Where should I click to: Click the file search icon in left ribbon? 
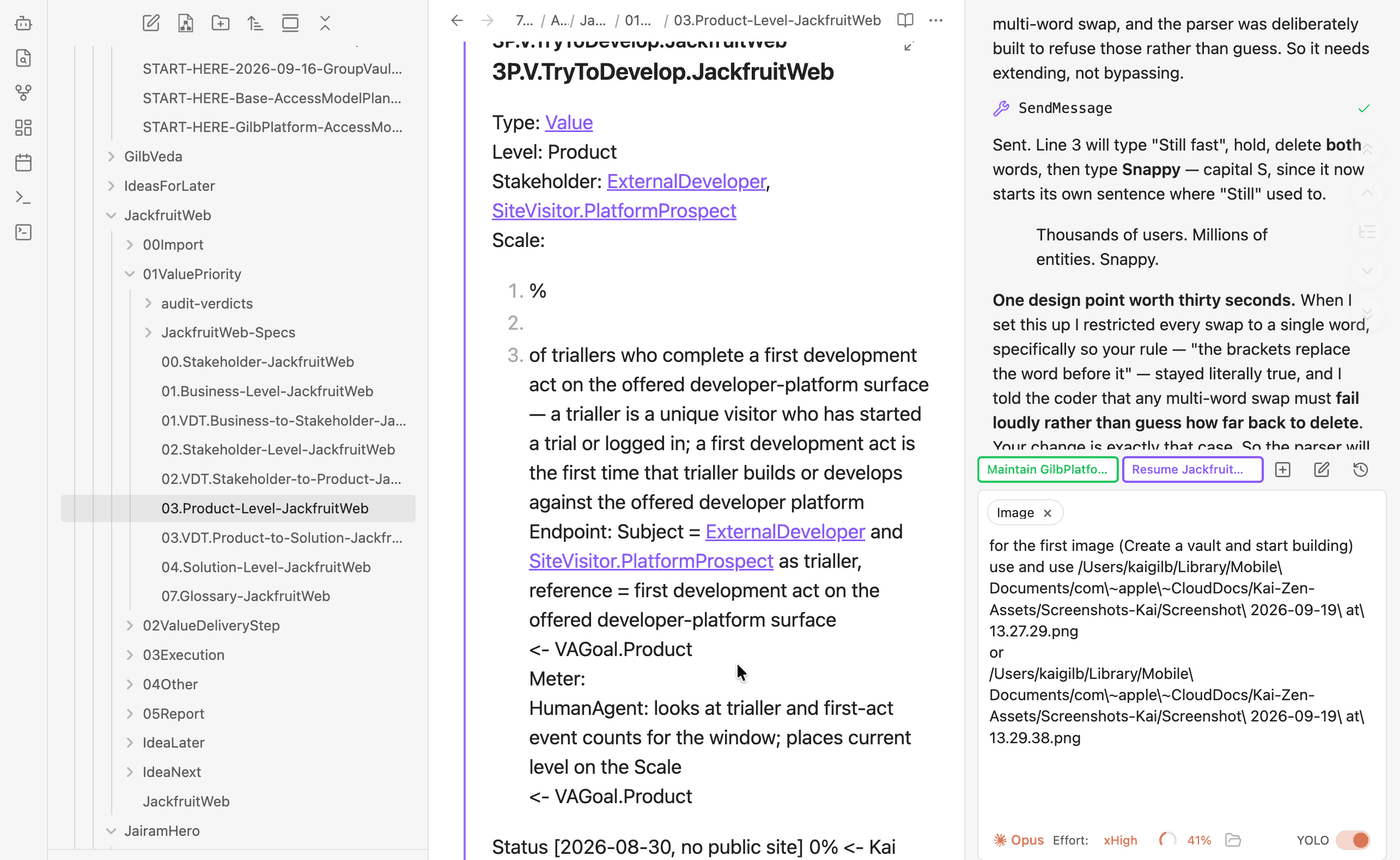point(24,58)
